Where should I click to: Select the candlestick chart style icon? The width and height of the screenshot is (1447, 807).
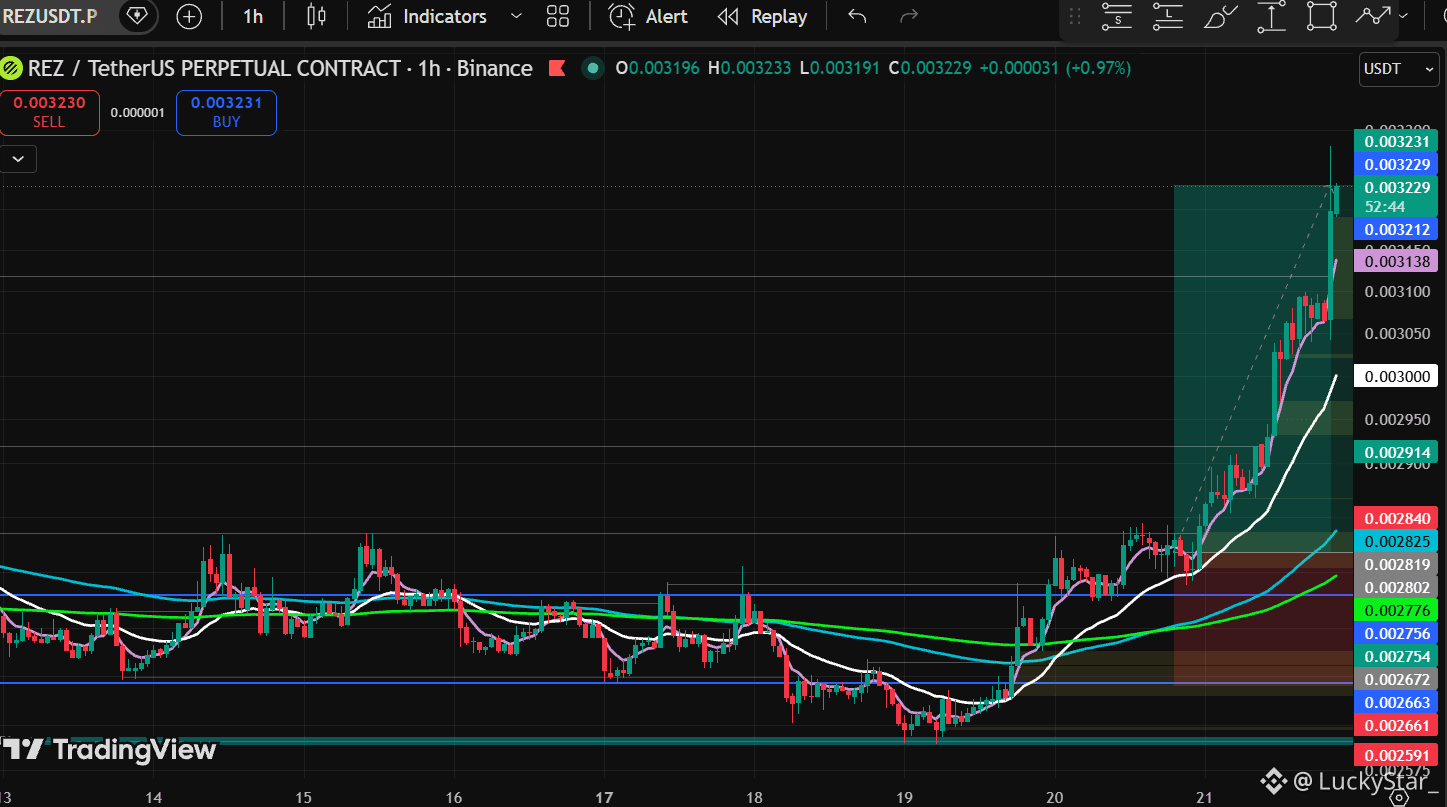point(316,16)
